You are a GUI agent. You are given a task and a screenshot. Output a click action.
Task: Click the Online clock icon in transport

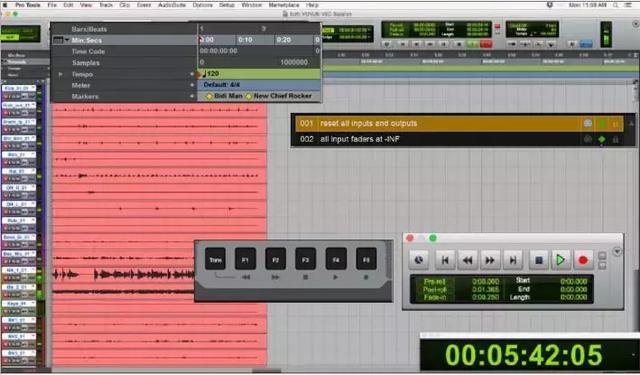point(419,260)
